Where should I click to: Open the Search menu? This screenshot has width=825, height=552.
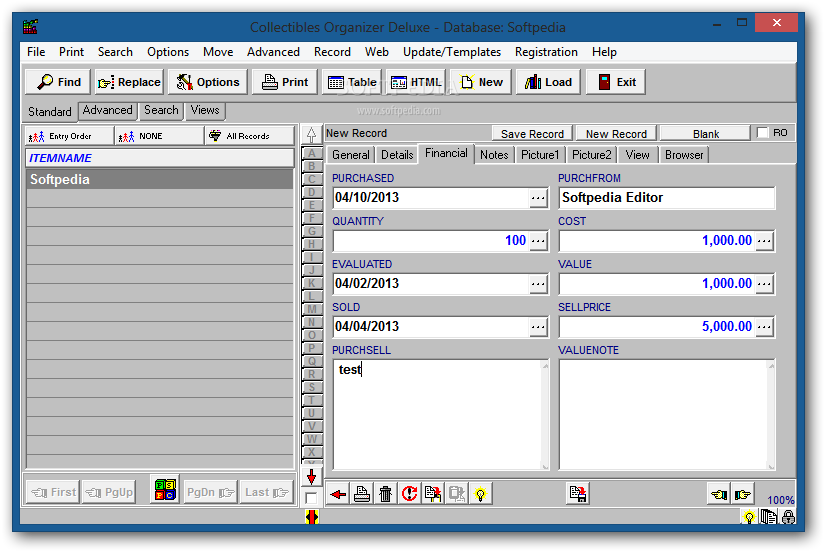coord(115,52)
